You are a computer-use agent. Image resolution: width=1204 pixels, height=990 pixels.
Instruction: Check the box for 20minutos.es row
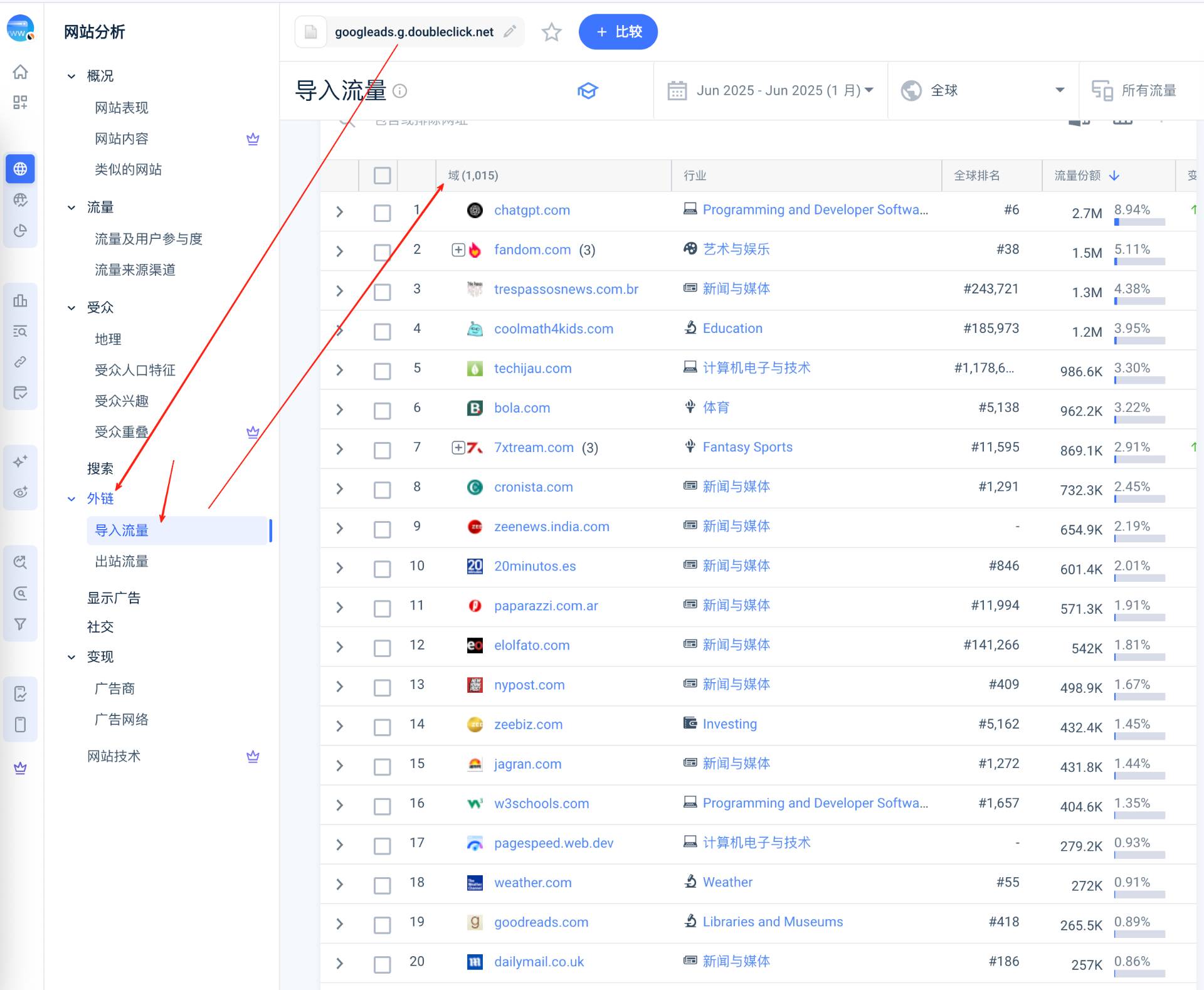click(x=382, y=568)
